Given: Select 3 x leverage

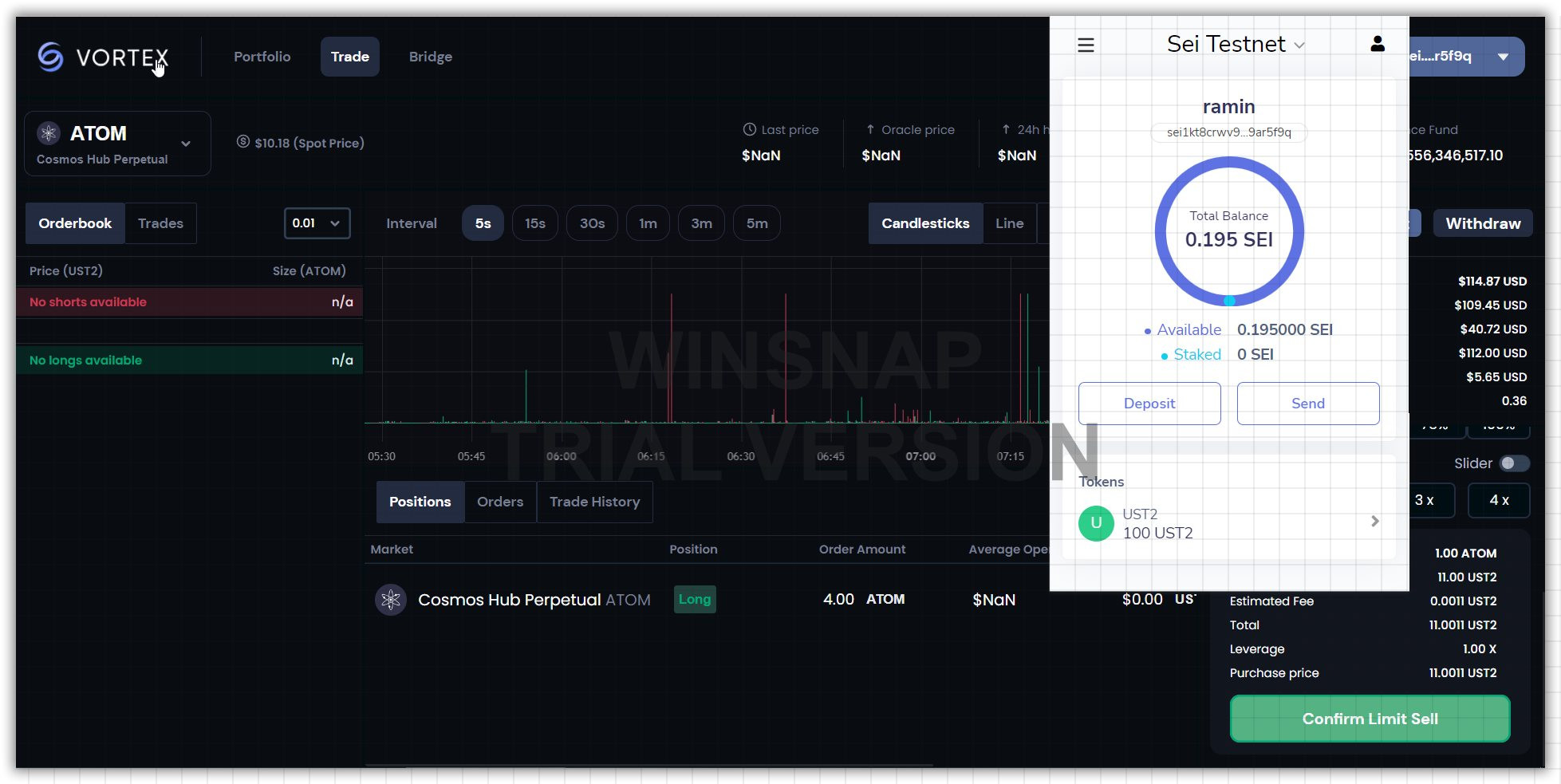Looking at the screenshot, I should pos(1425,500).
